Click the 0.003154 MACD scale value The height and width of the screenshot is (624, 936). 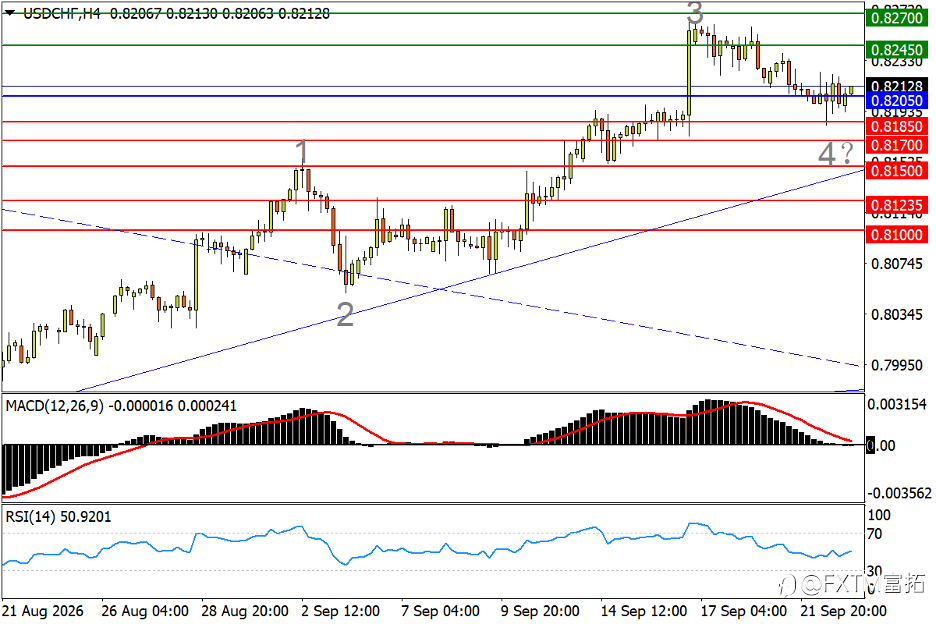tap(897, 404)
